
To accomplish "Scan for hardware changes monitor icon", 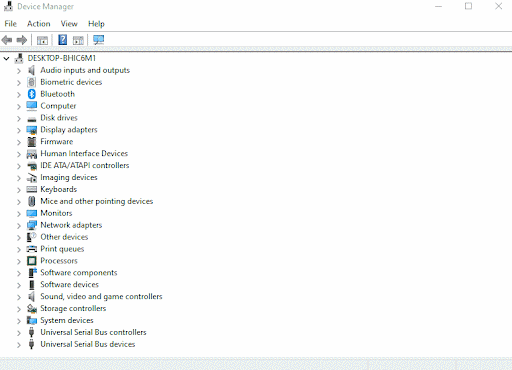I will (x=99, y=40).
